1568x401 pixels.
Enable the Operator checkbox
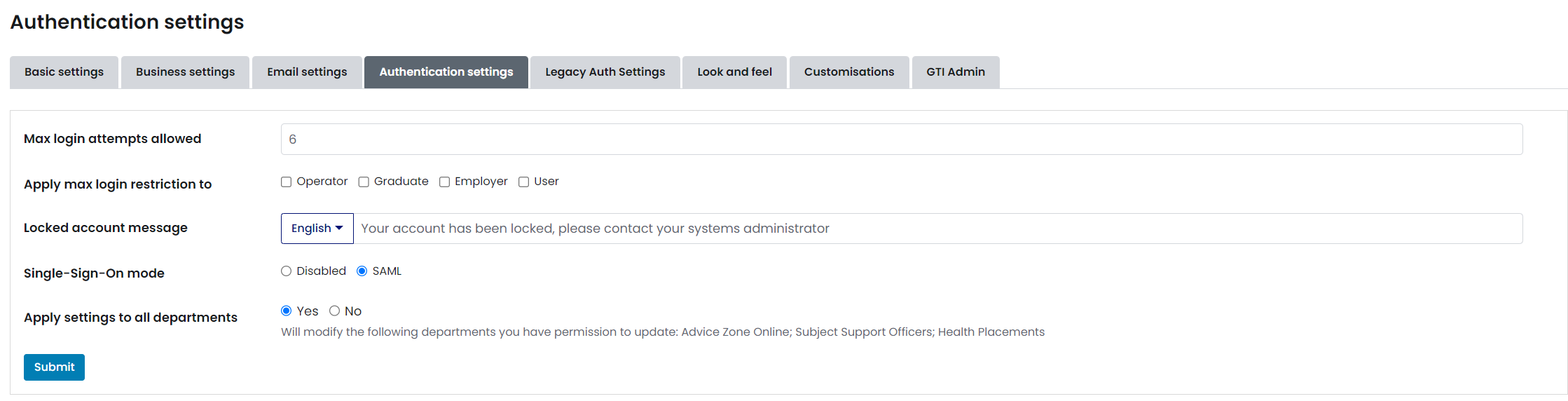tap(287, 182)
